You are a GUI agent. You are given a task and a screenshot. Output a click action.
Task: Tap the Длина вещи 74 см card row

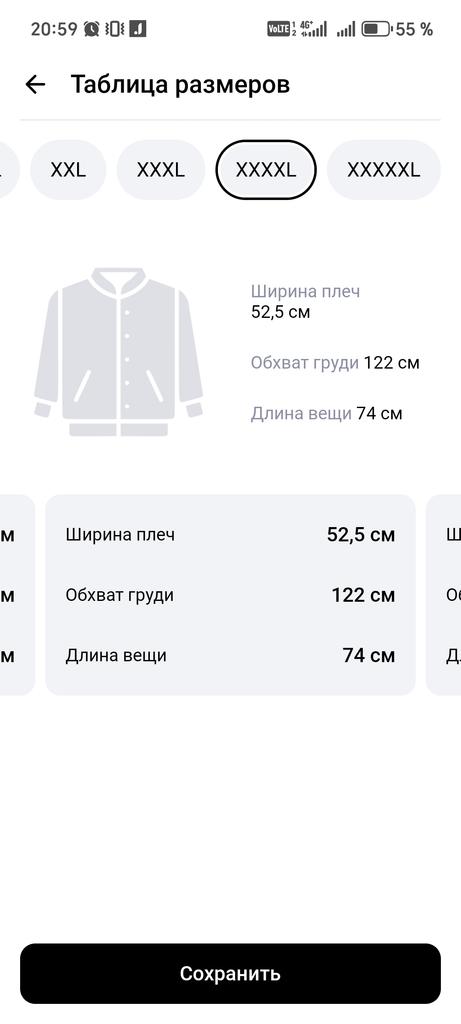click(230, 655)
